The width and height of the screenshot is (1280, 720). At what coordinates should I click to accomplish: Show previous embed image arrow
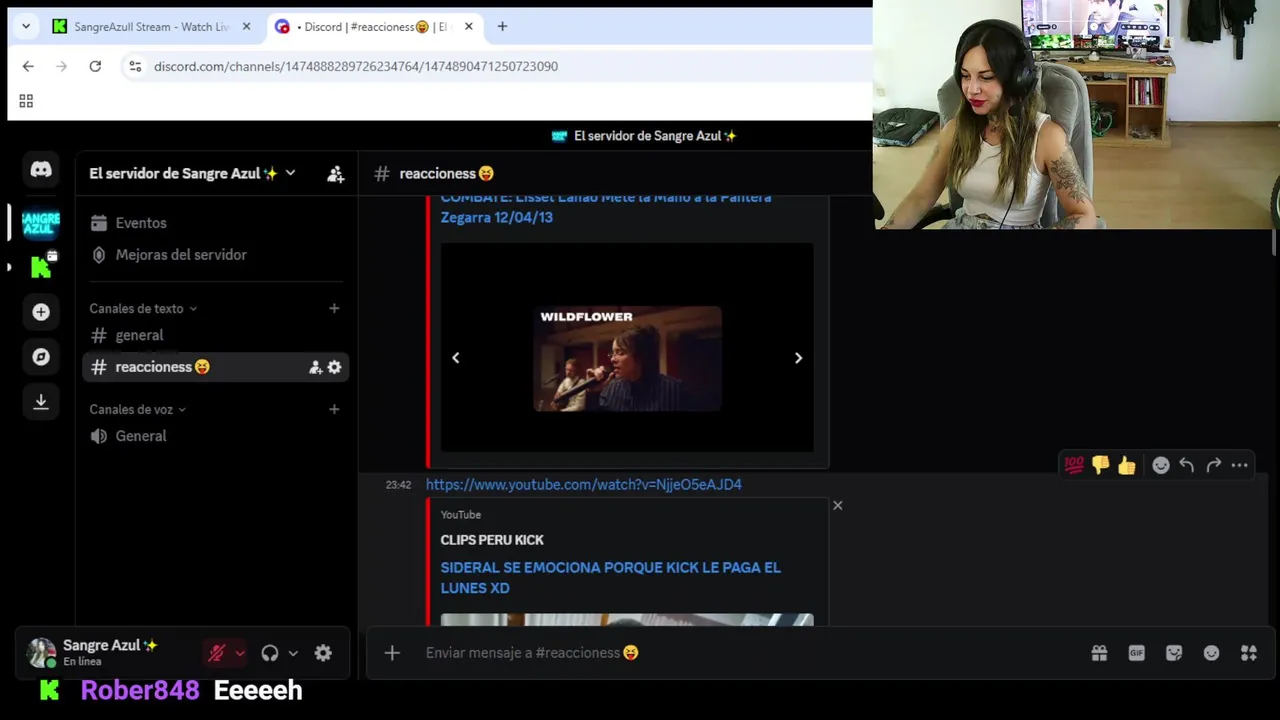[x=456, y=358]
